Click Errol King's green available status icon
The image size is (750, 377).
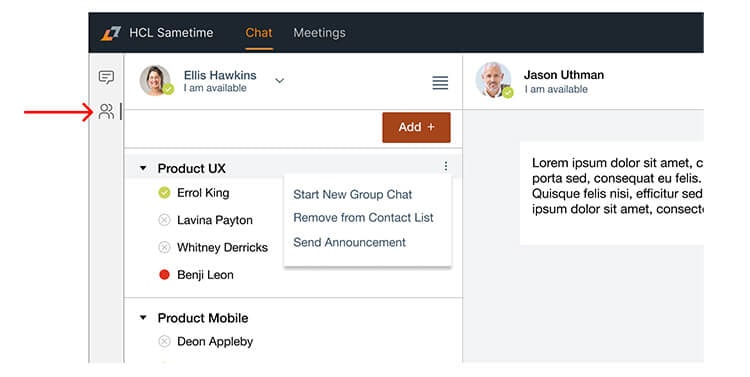coord(164,193)
